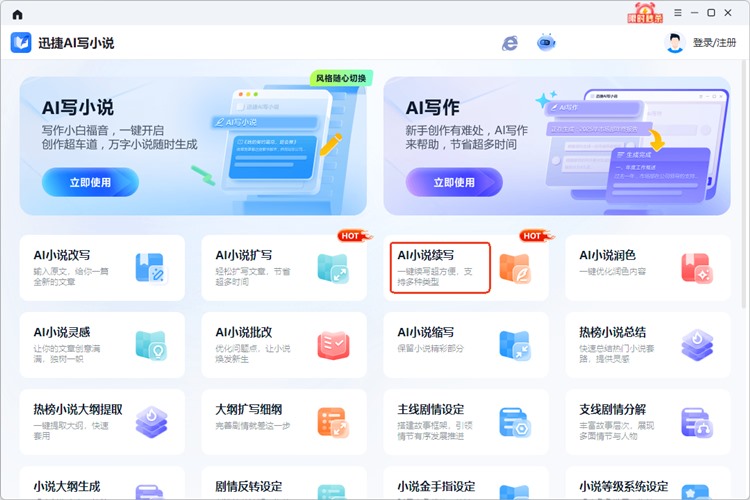Open 小说金手指设定 title
The width and height of the screenshot is (750, 500).
(436, 487)
